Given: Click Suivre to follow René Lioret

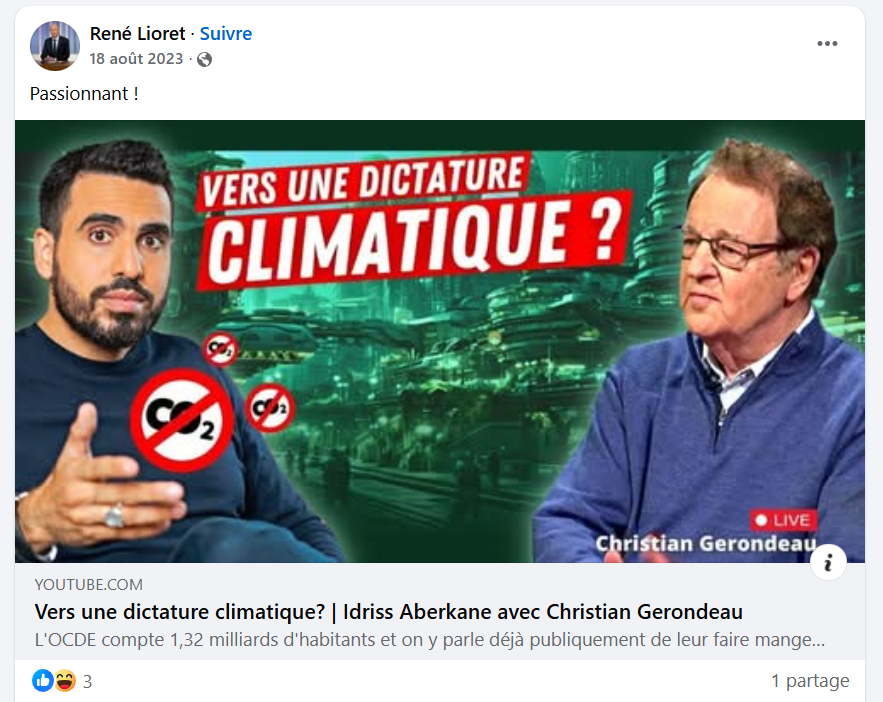Looking at the screenshot, I should click(226, 34).
